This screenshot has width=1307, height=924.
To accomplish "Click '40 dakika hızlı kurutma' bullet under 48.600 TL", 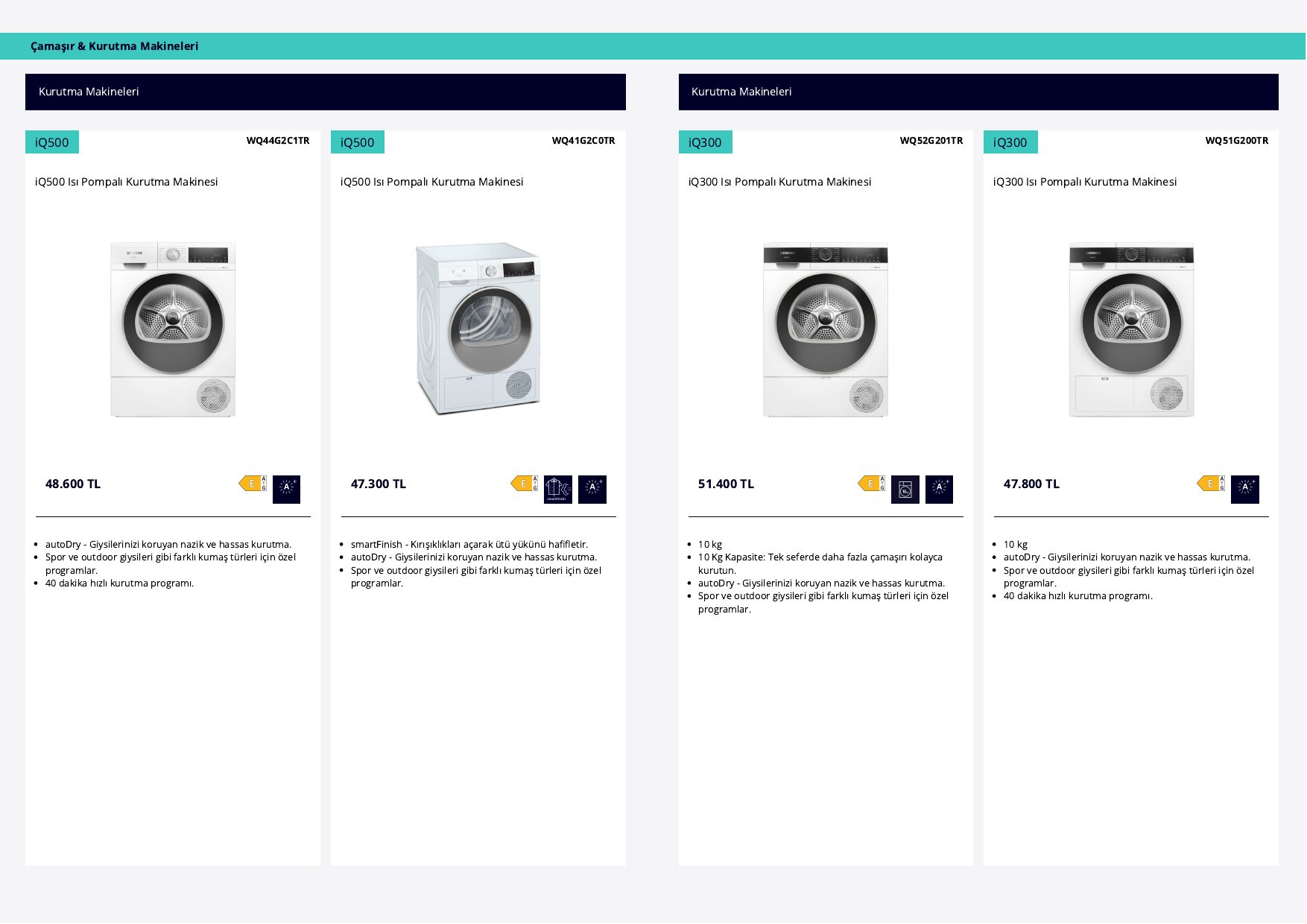I will coord(119,583).
